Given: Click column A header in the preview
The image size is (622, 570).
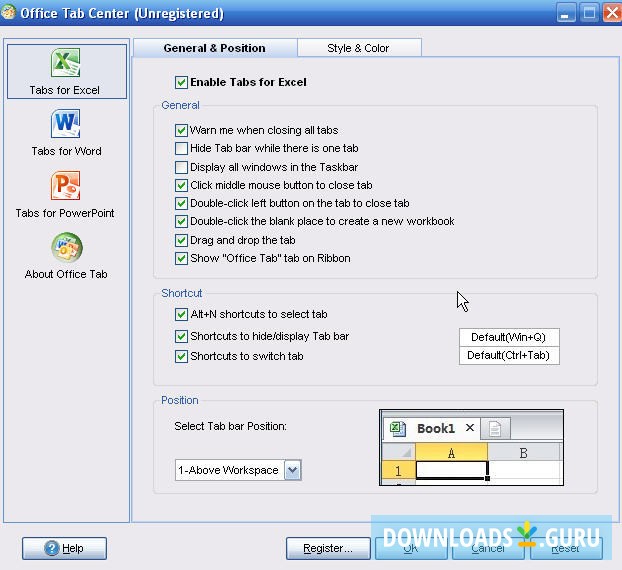Looking at the screenshot, I should 451,453.
